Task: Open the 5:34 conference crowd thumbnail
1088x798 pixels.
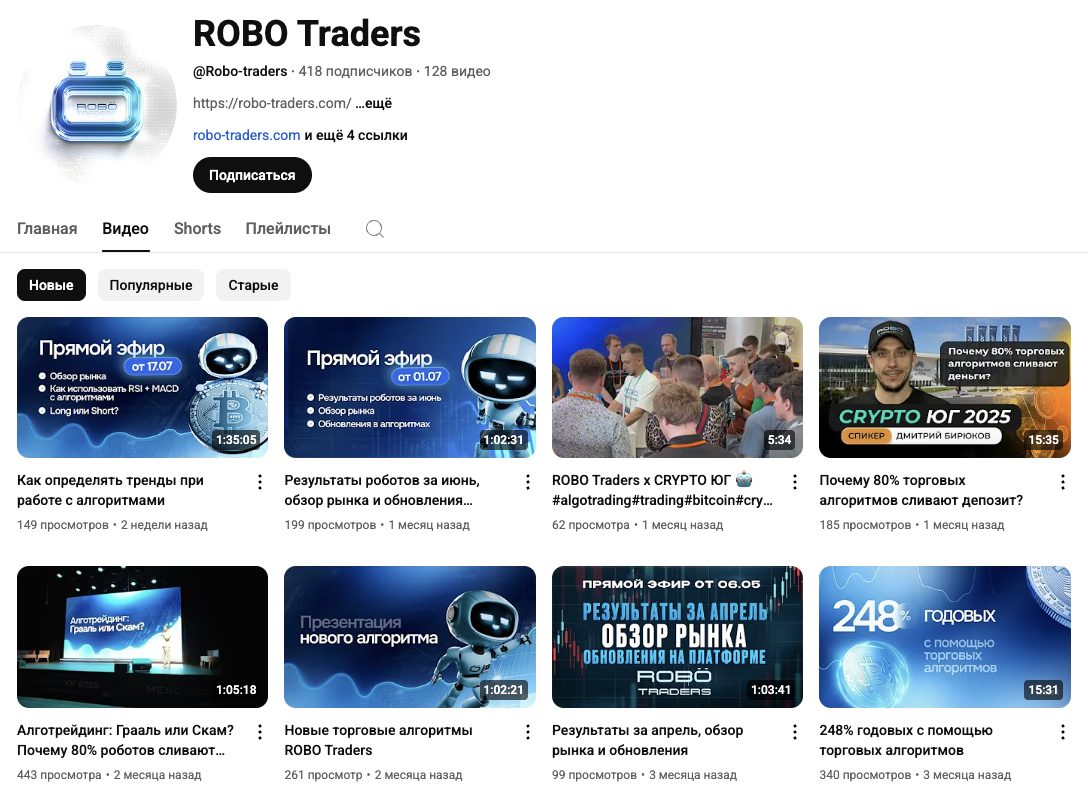Action: (677, 387)
